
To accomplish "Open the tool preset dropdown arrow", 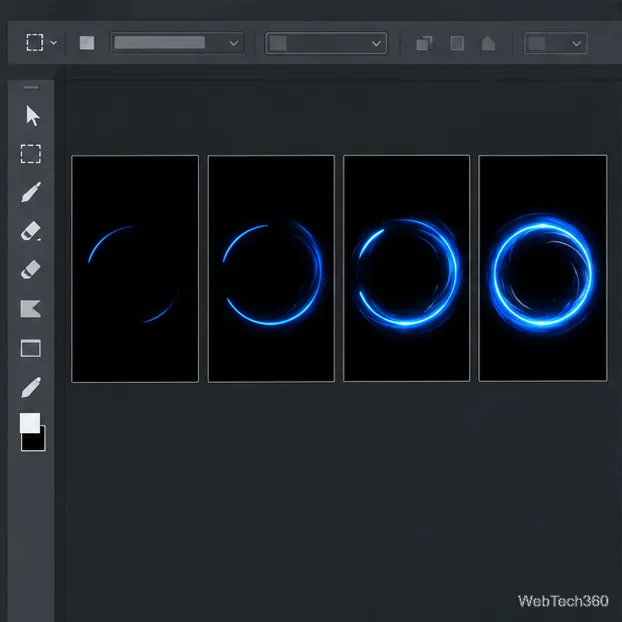I will coord(54,42).
